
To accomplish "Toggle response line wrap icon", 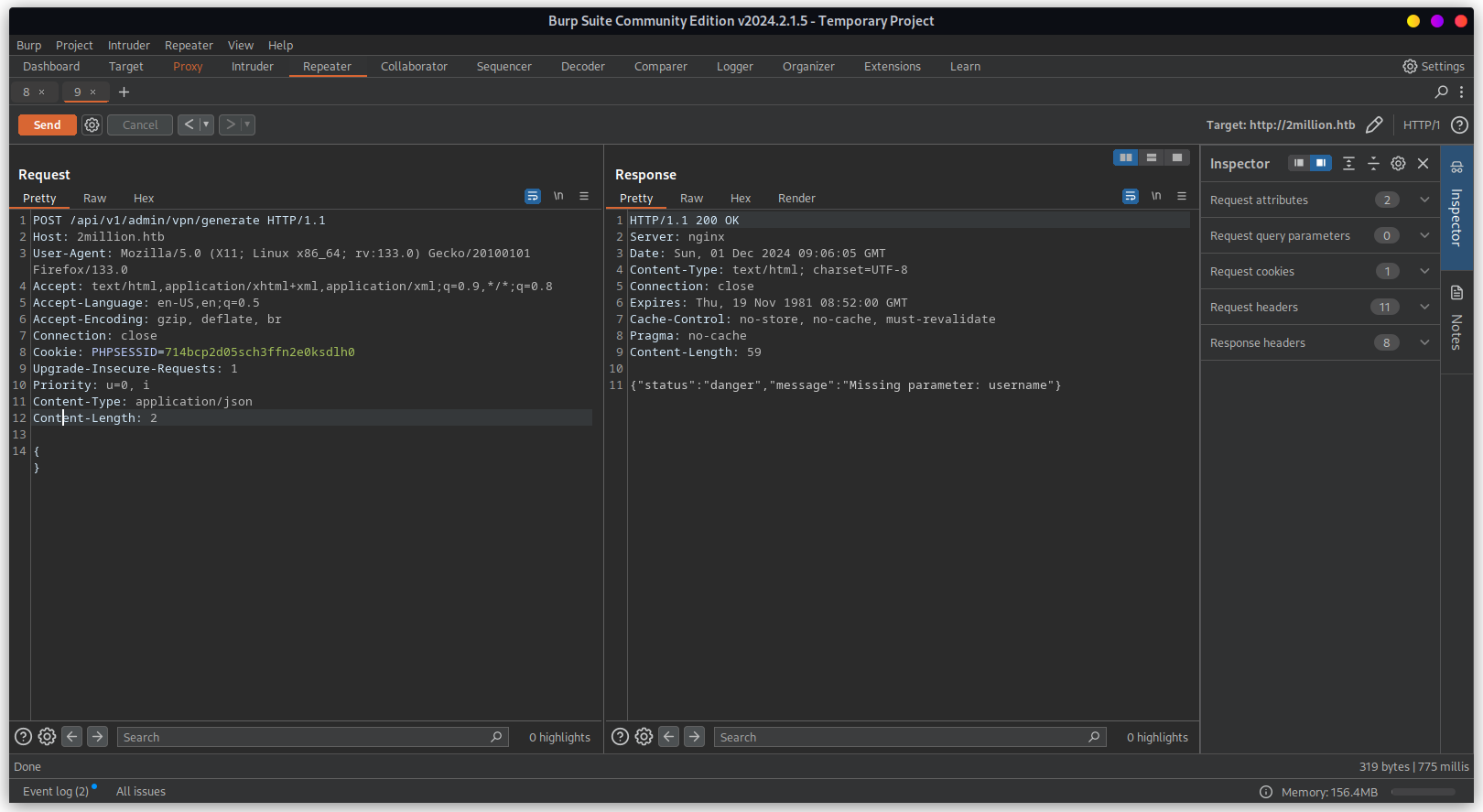I will pos(1131,196).
